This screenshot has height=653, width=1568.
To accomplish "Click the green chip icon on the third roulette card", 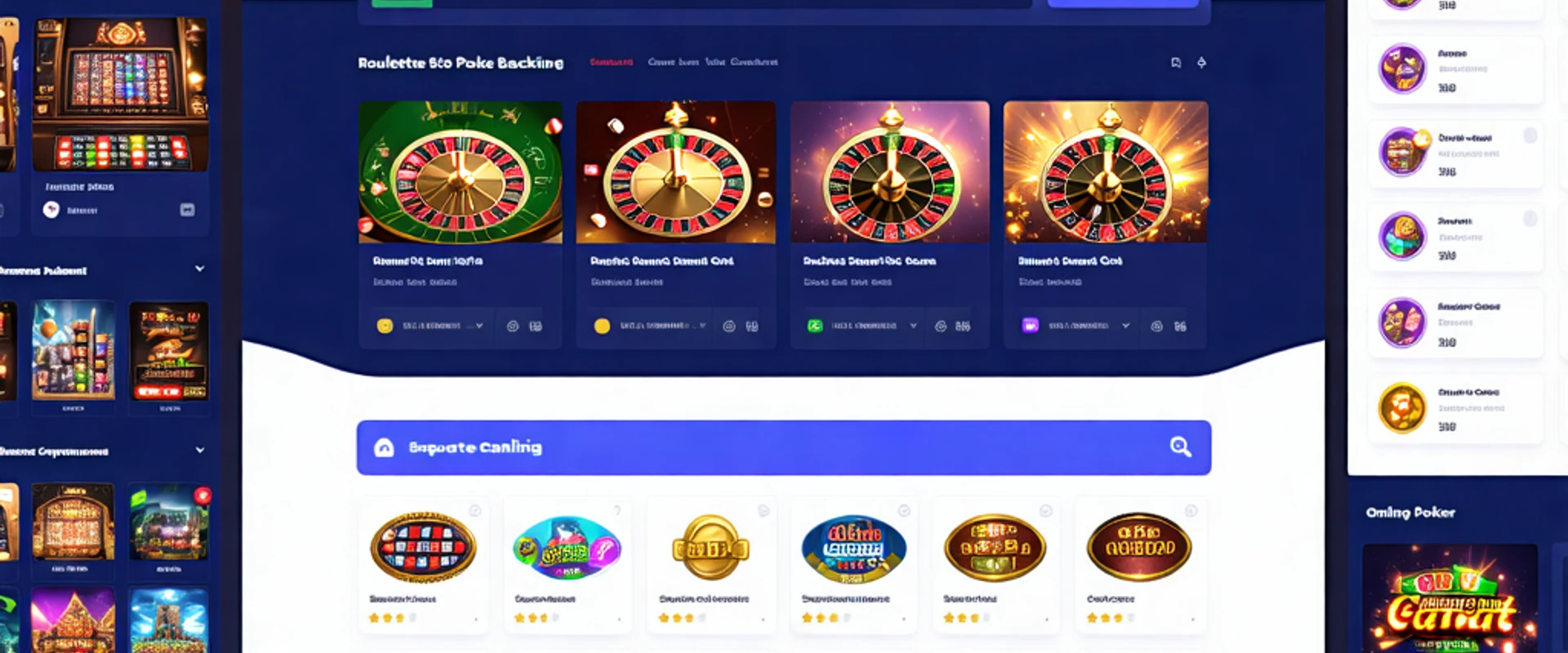I will tap(814, 326).
